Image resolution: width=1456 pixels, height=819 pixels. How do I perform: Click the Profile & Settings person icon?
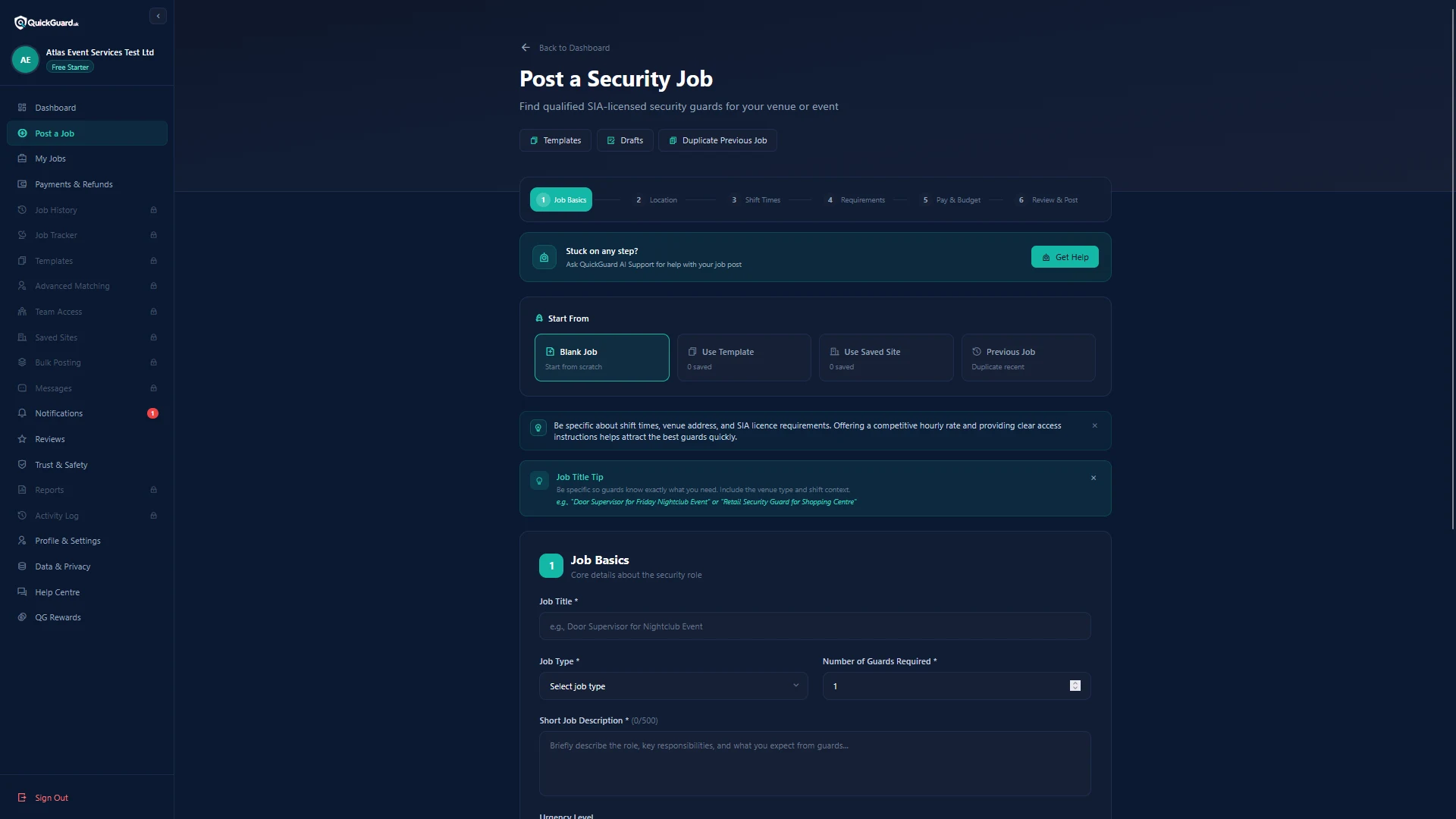point(22,541)
